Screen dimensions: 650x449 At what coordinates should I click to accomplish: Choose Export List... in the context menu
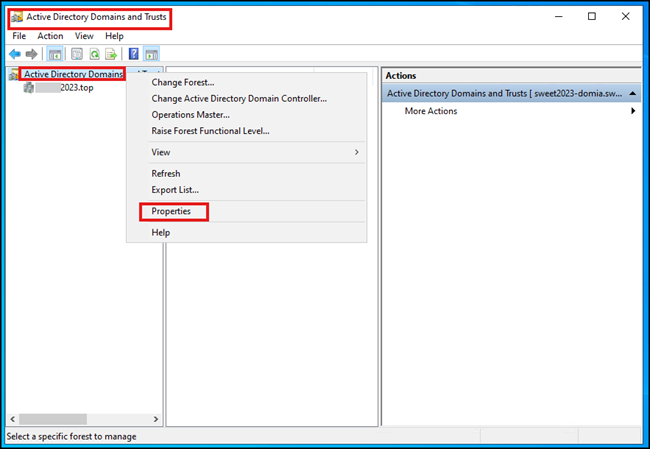246,190
